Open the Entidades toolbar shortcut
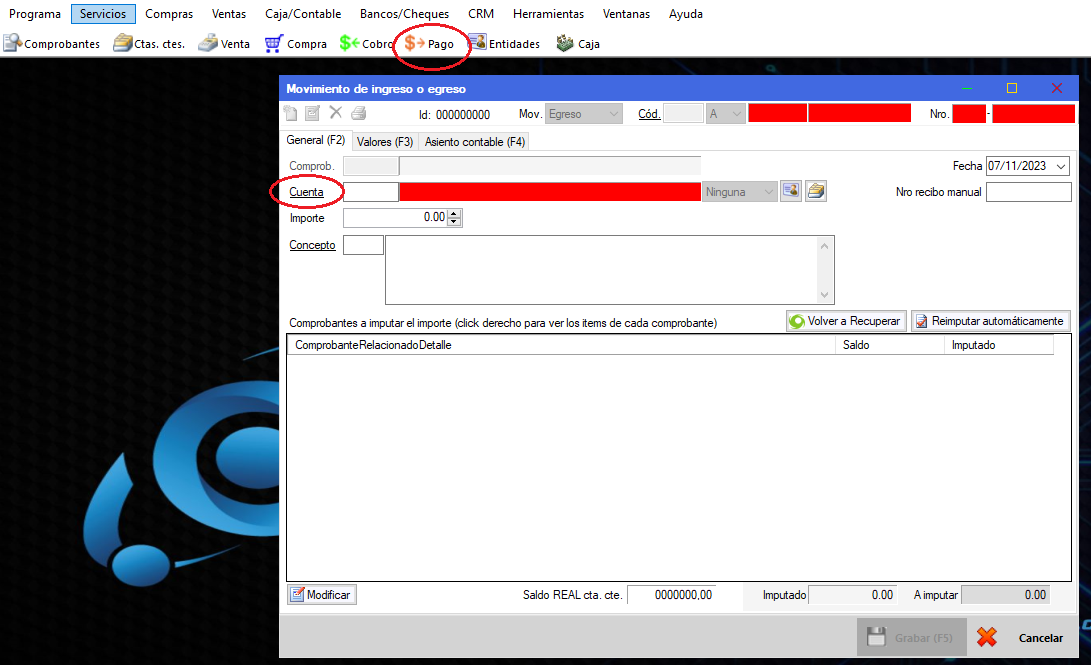The width and height of the screenshot is (1091, 665). (x=504, y=44)
